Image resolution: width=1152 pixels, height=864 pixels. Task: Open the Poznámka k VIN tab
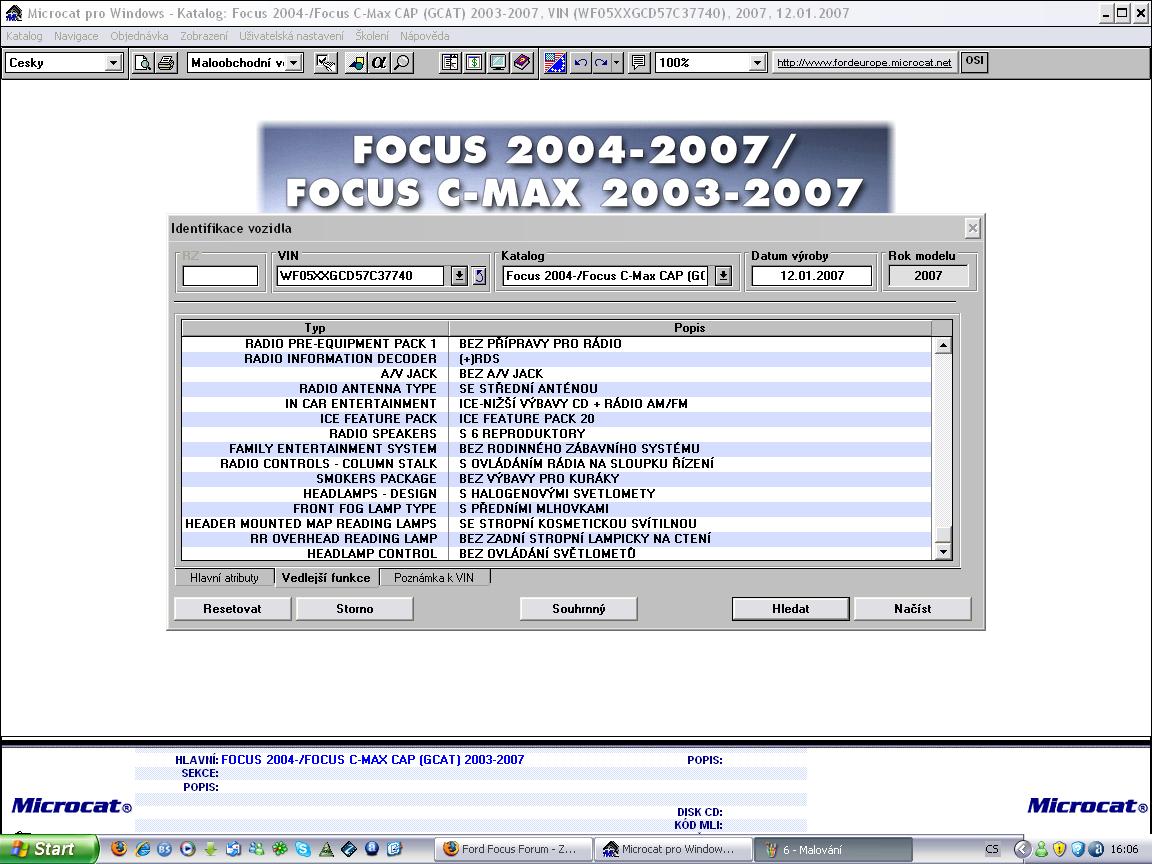click(x=433, y=578)
